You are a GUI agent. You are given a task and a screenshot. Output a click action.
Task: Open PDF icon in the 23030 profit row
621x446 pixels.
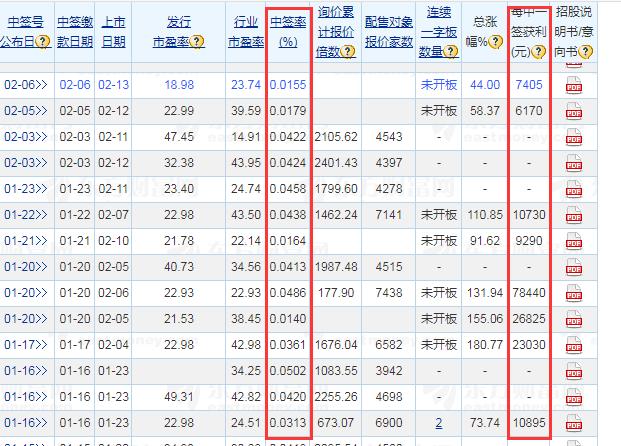[574, 345]
